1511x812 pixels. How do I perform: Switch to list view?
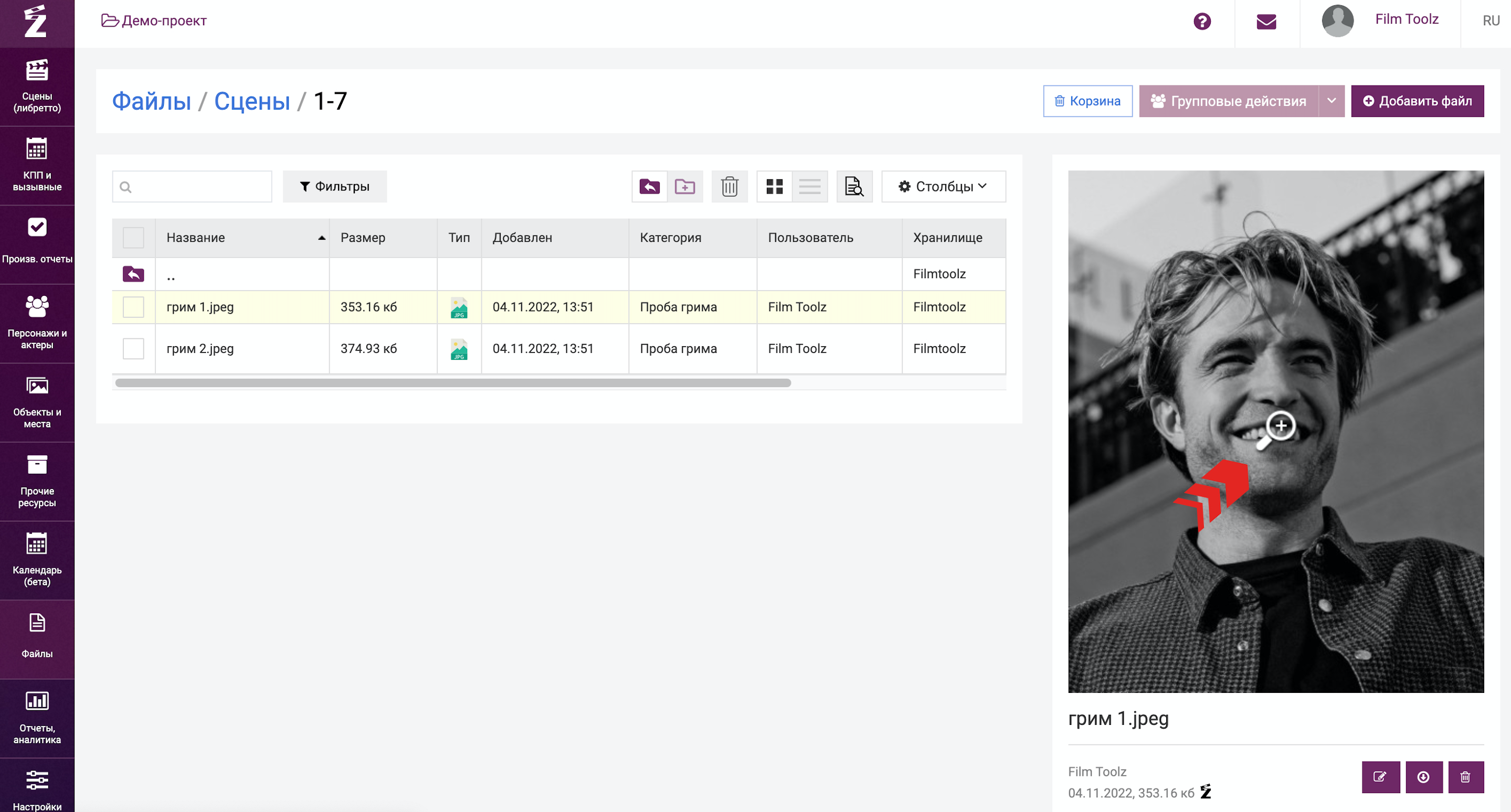(x=809, y=186)
